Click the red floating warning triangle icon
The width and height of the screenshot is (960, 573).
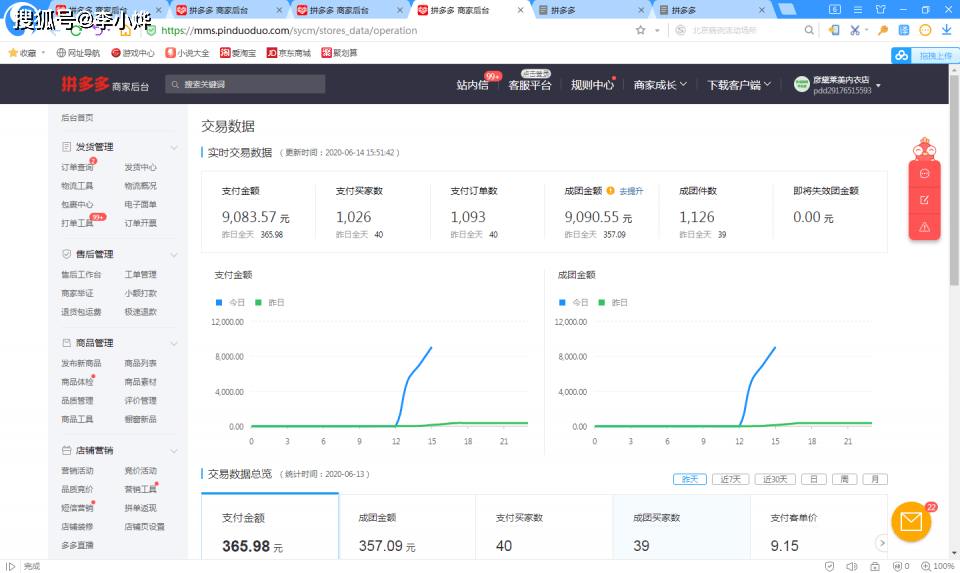point(924,227)
